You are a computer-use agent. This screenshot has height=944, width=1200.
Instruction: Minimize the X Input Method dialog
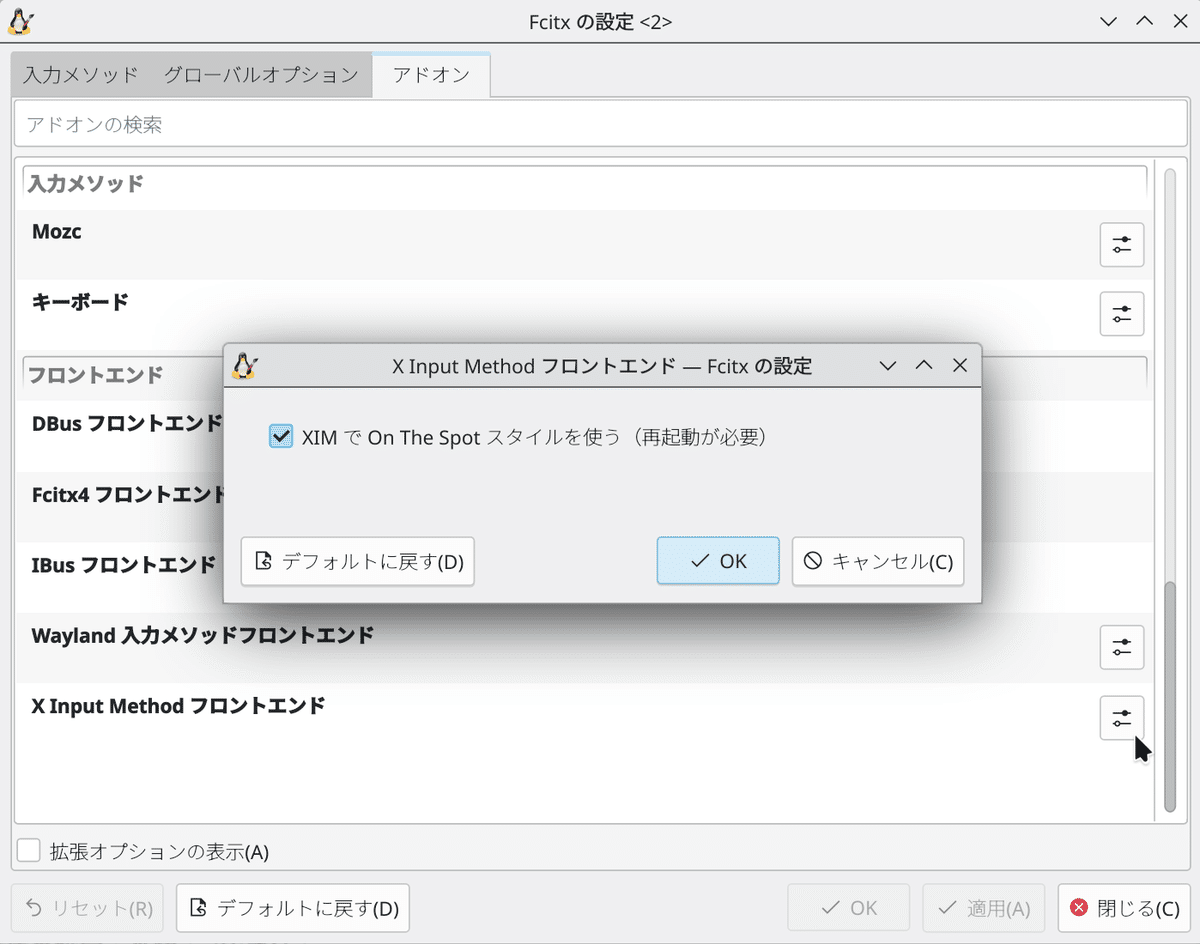pyautogui.click(x=887, y=366)
